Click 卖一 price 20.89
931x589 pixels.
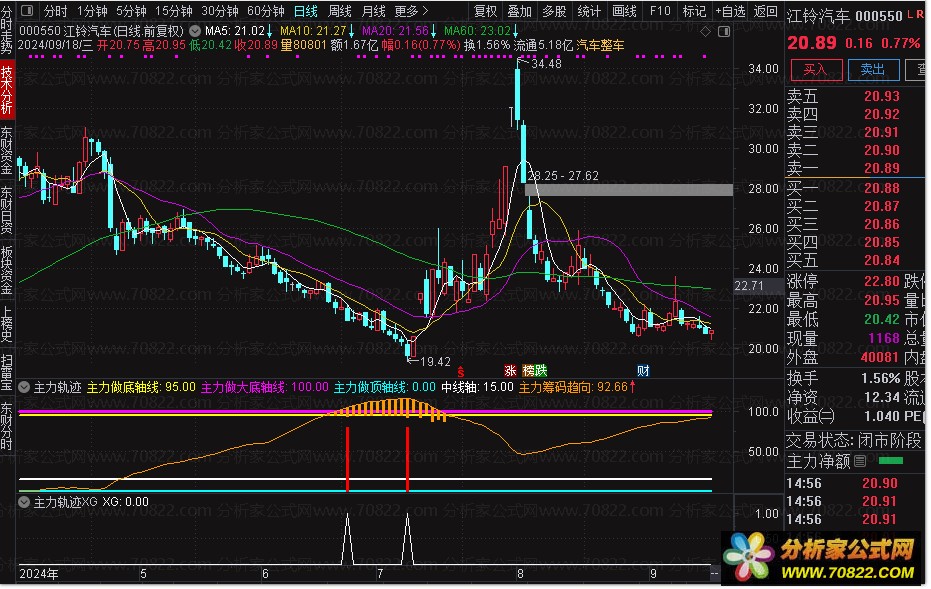pyautogui.click(x=882, y=169)
